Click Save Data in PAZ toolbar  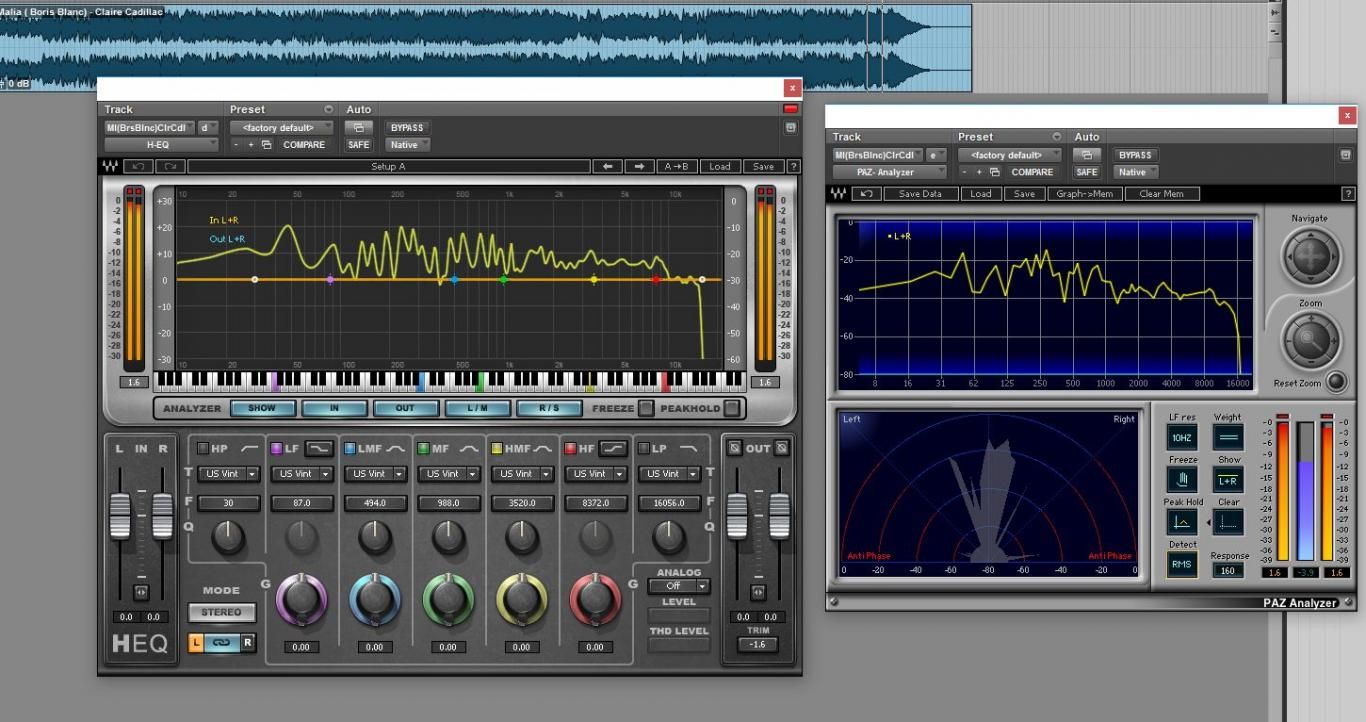coord(920,194)
